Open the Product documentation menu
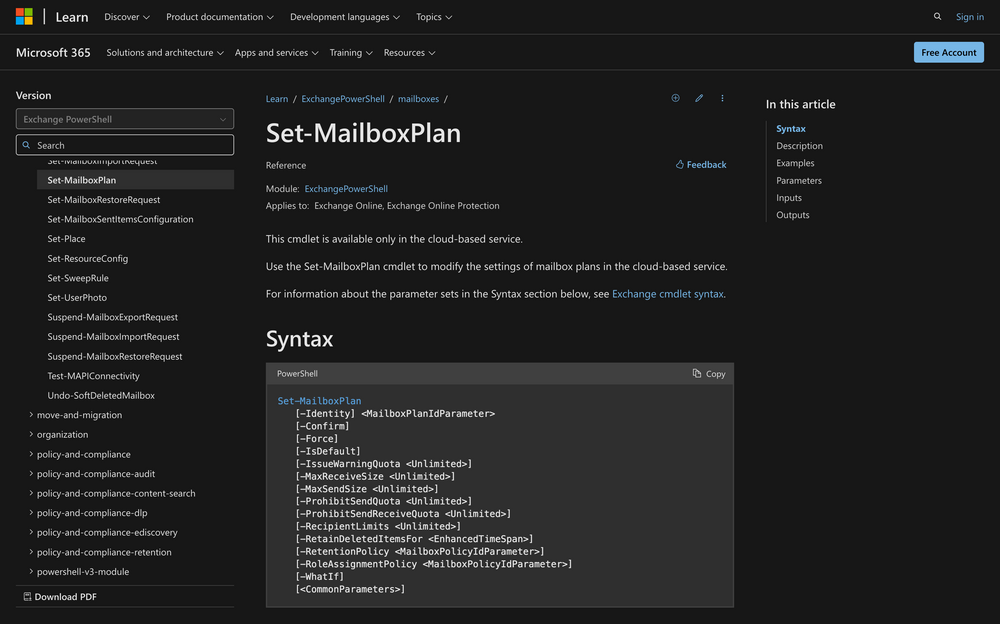 [220, 17]
